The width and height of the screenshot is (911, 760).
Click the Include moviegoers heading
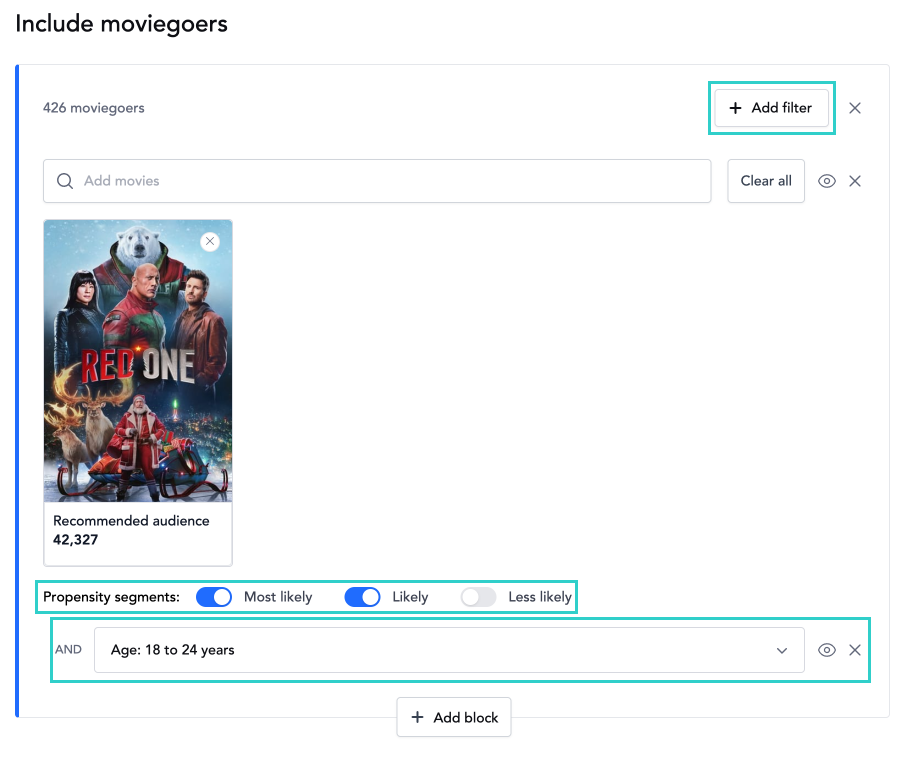121,24
